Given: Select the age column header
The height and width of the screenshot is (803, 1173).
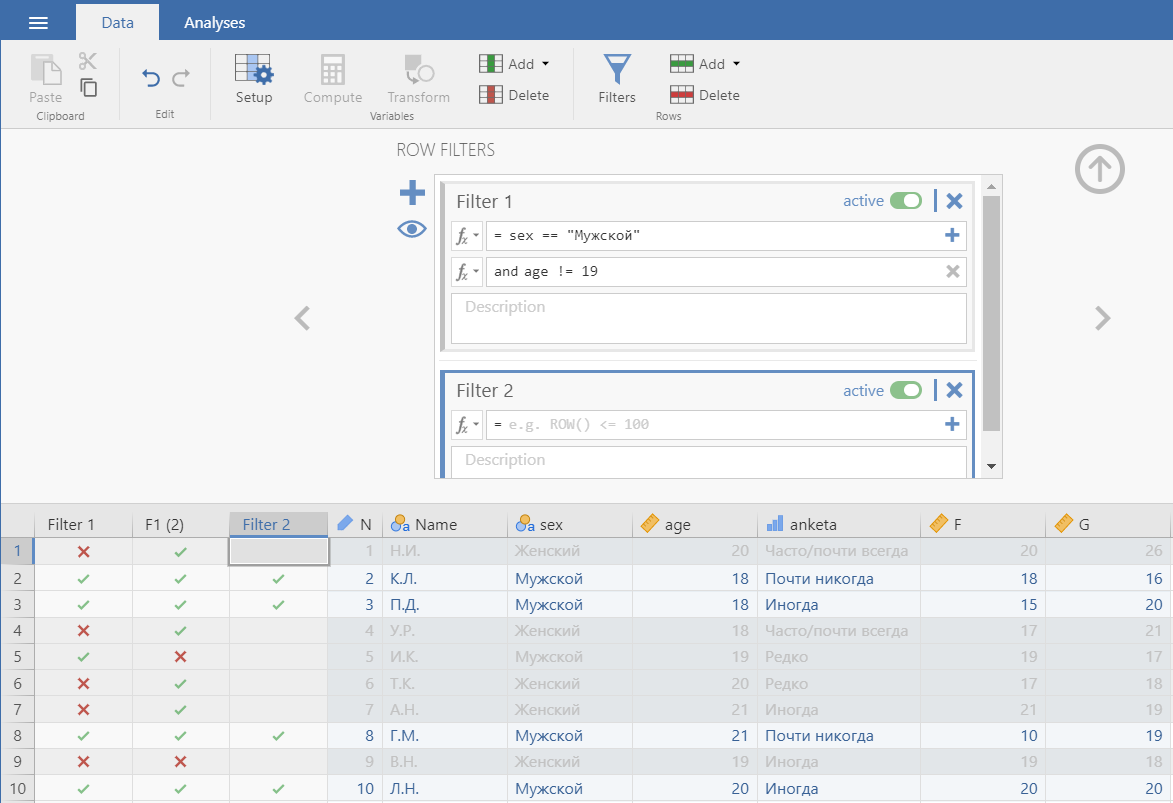Looking at the screenshot, I should pyautogui.click(x=695, y=525).
